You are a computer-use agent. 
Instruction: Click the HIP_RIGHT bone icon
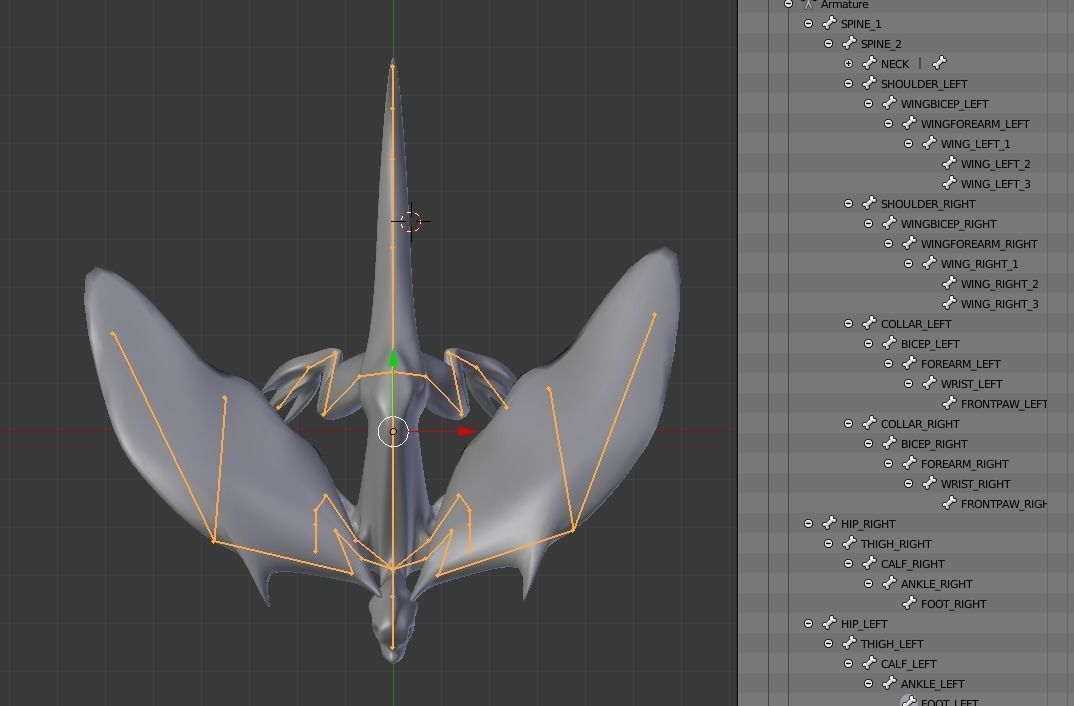pyautogui.click(x=829, y=523)
